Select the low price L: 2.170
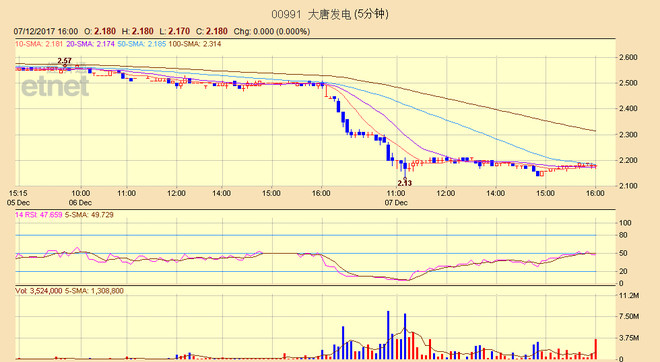The image size is (660, 362). pyautogui.click(x=175, y=32)
